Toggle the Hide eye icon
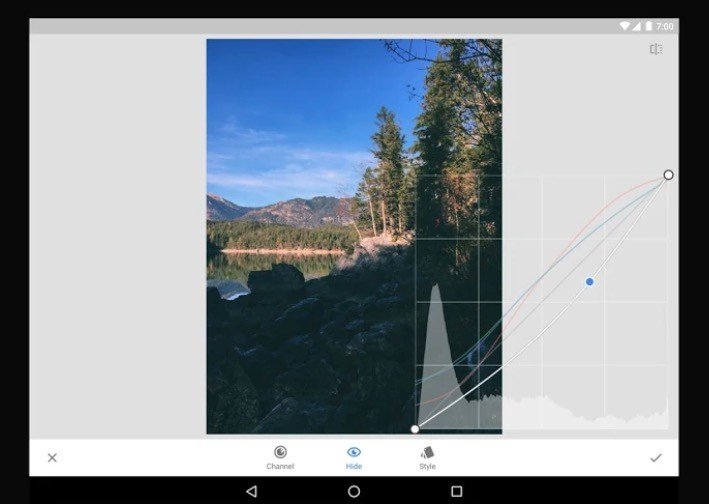This screenshot has width=709, height=504. tap(354, 452)
